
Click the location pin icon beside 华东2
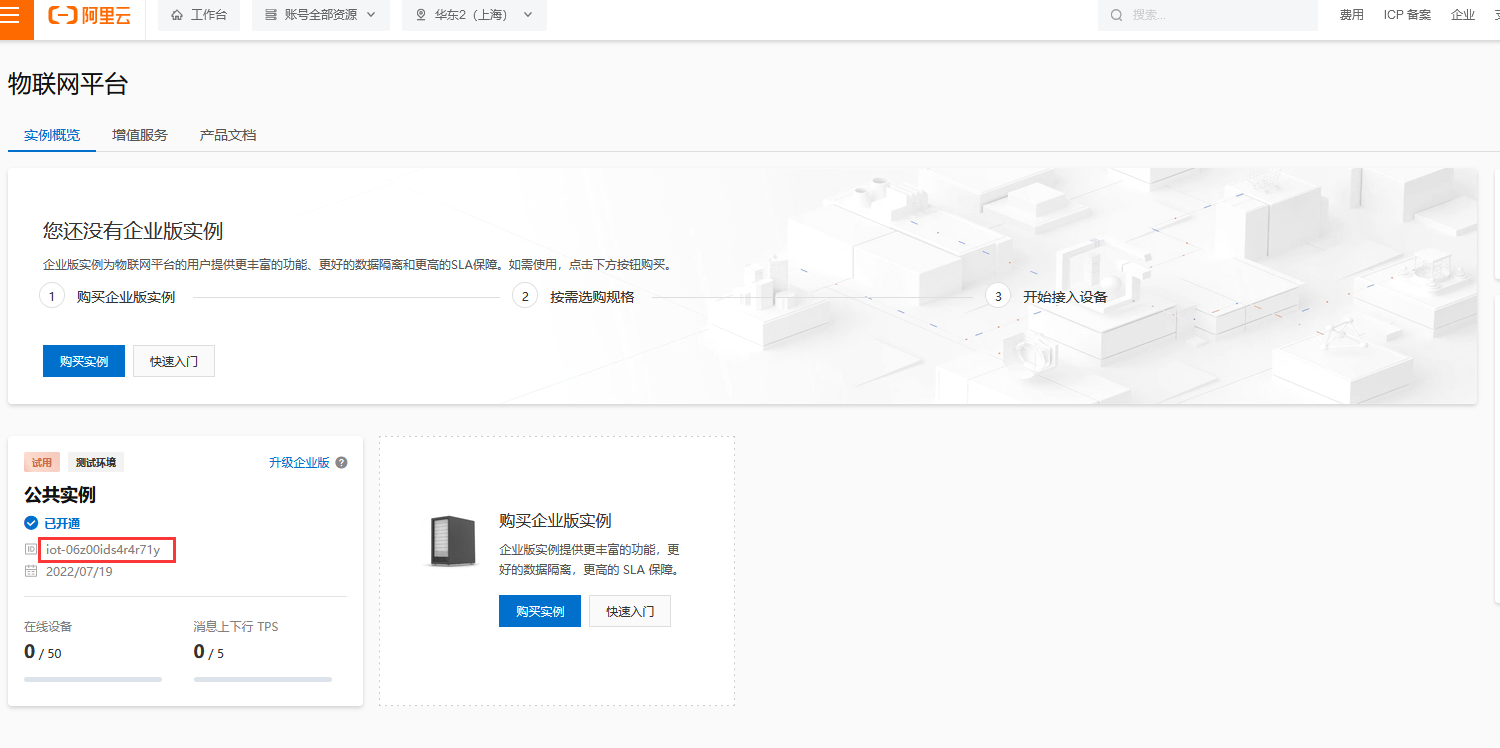(x=420, y=15)
